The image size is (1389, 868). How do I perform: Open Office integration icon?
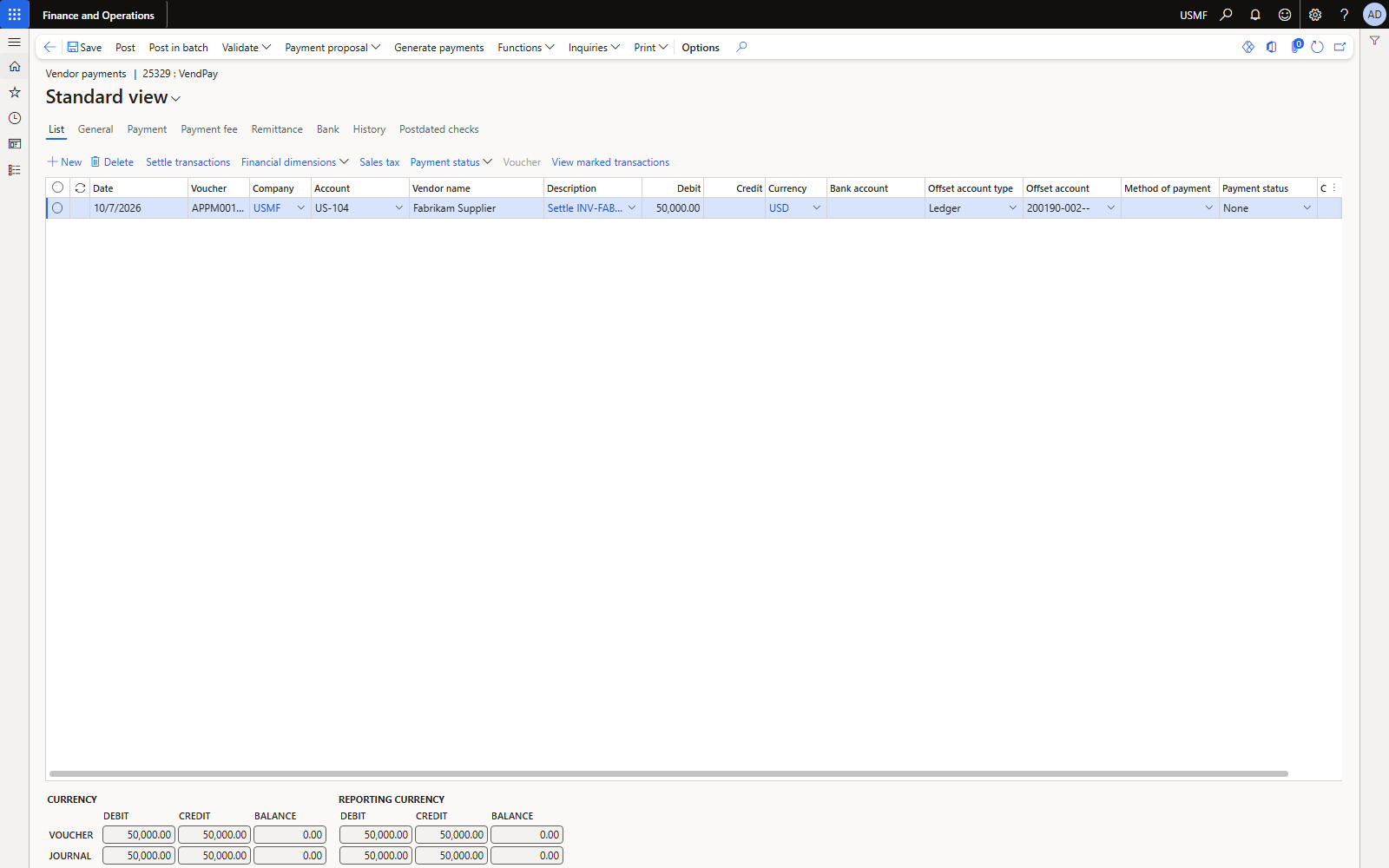tap(1272, 47)
